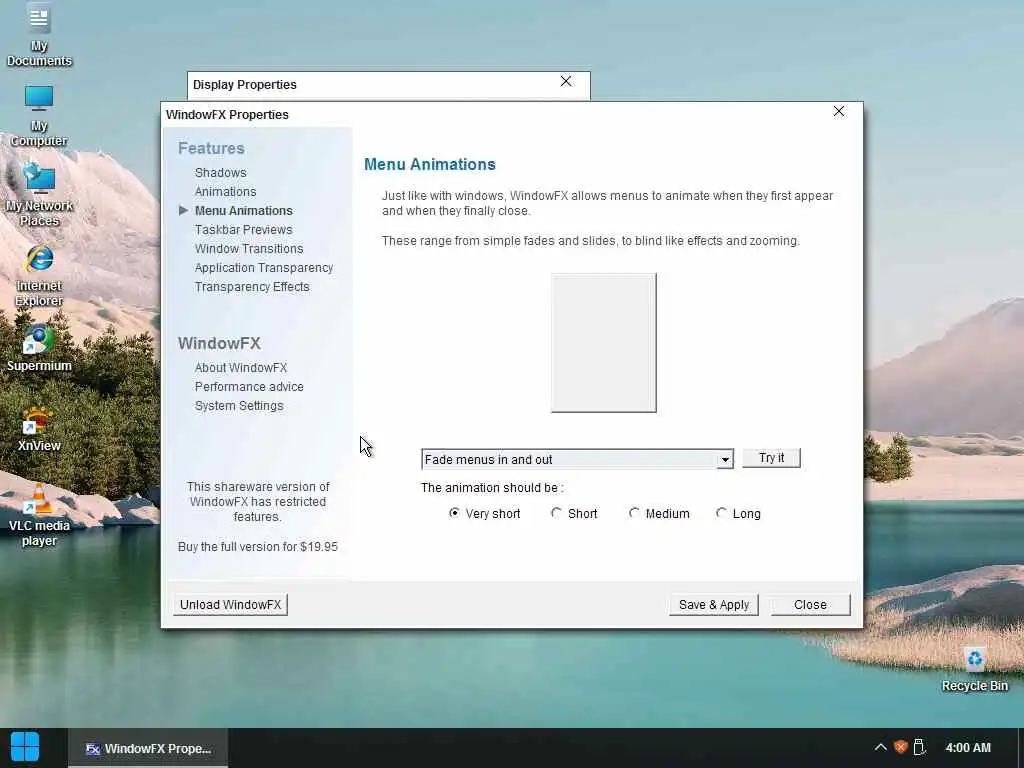The width and height of the screenshot is (1024, 768).
Task: Open the Taskbar Previews page
Action: click(x=244, y=229)
